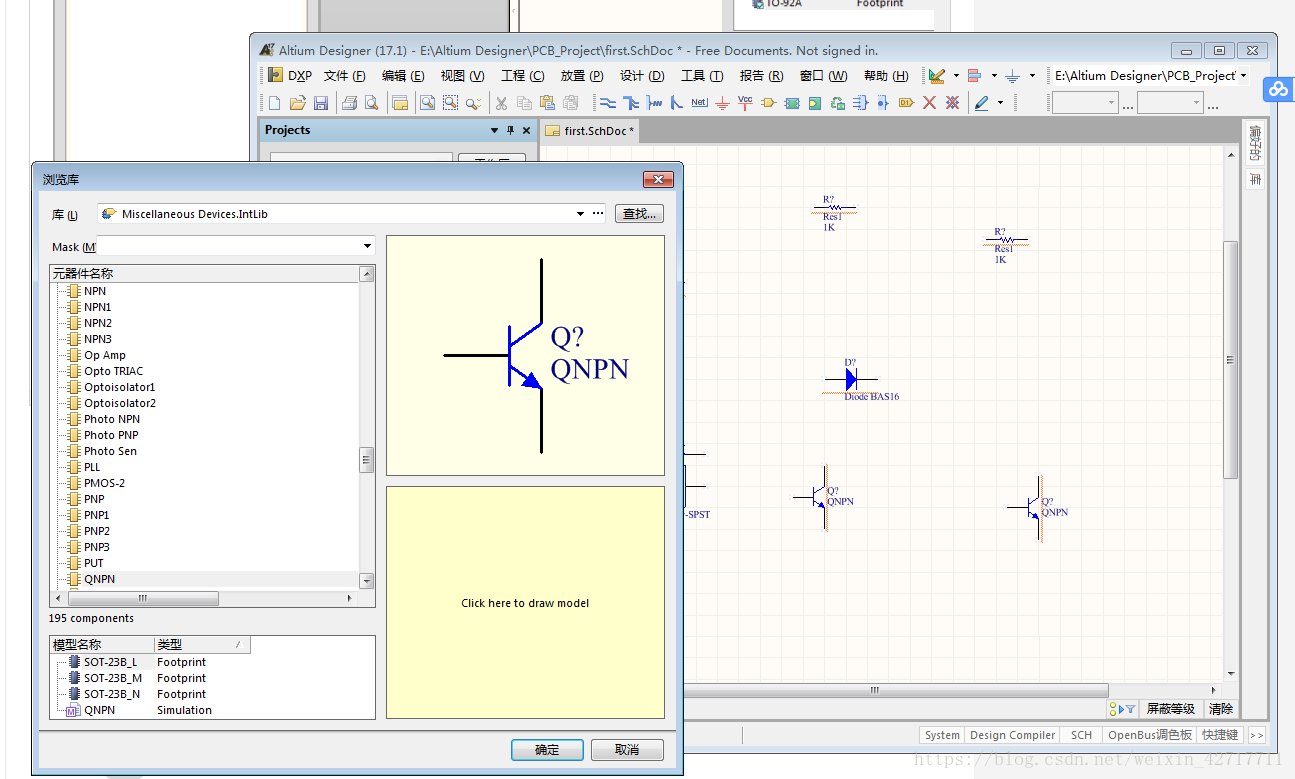Select the Place Bus tool
Image resolution: width=1295 pixels, height=779 pixels.
[x=631, y=103]
